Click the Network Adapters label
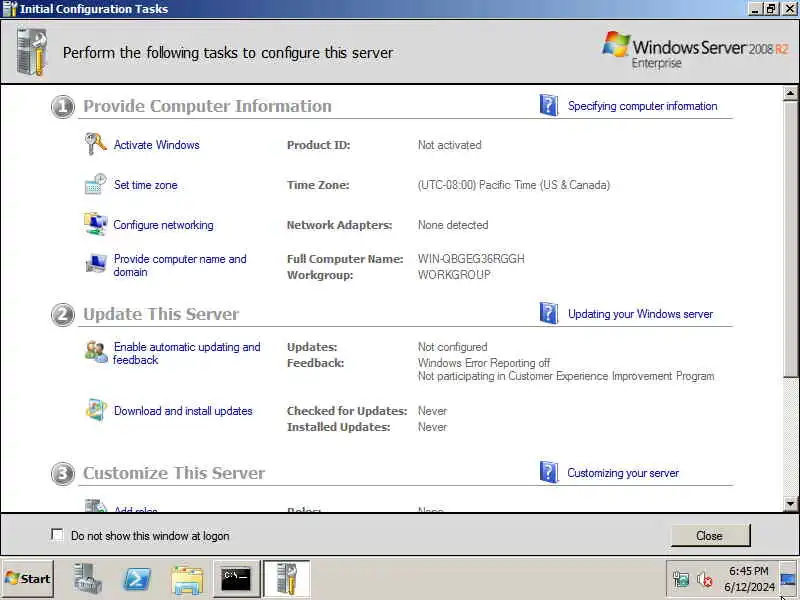The image size is (800, 600). (x=339, y=225)
